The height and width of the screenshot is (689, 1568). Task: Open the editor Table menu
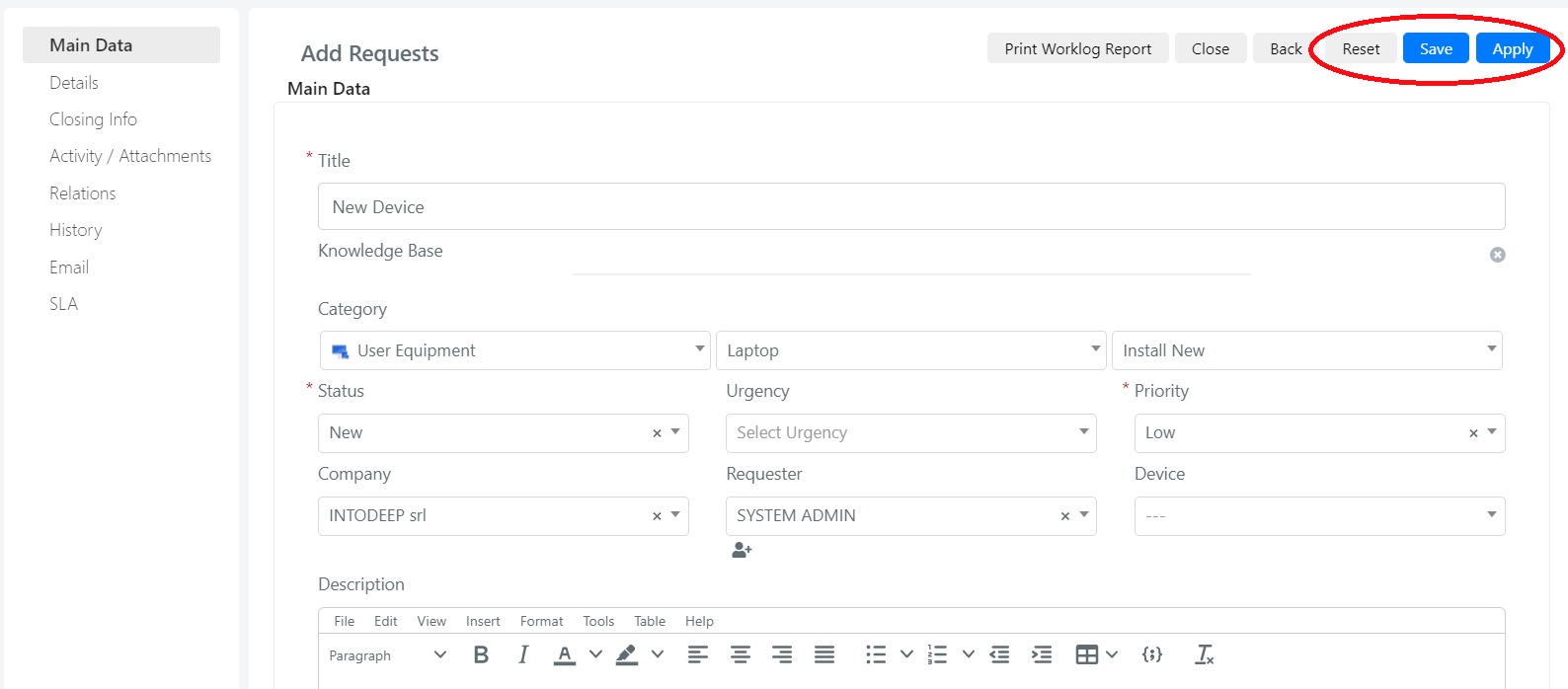coord(650,621)
